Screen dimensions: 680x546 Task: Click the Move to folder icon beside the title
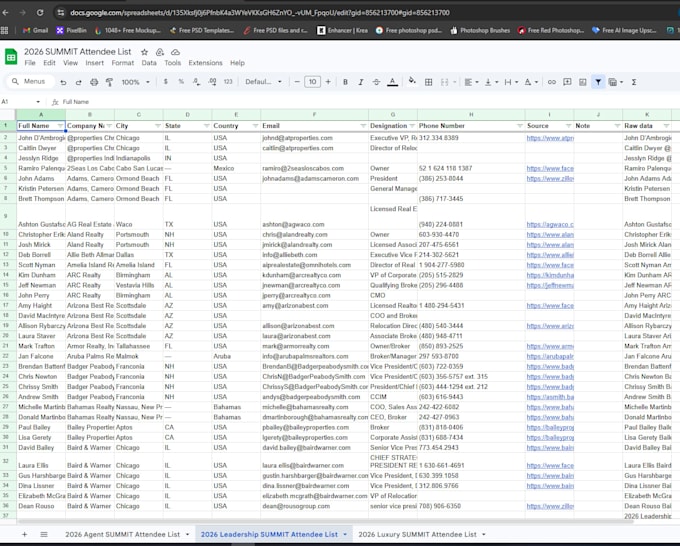(x=160, y=52)
